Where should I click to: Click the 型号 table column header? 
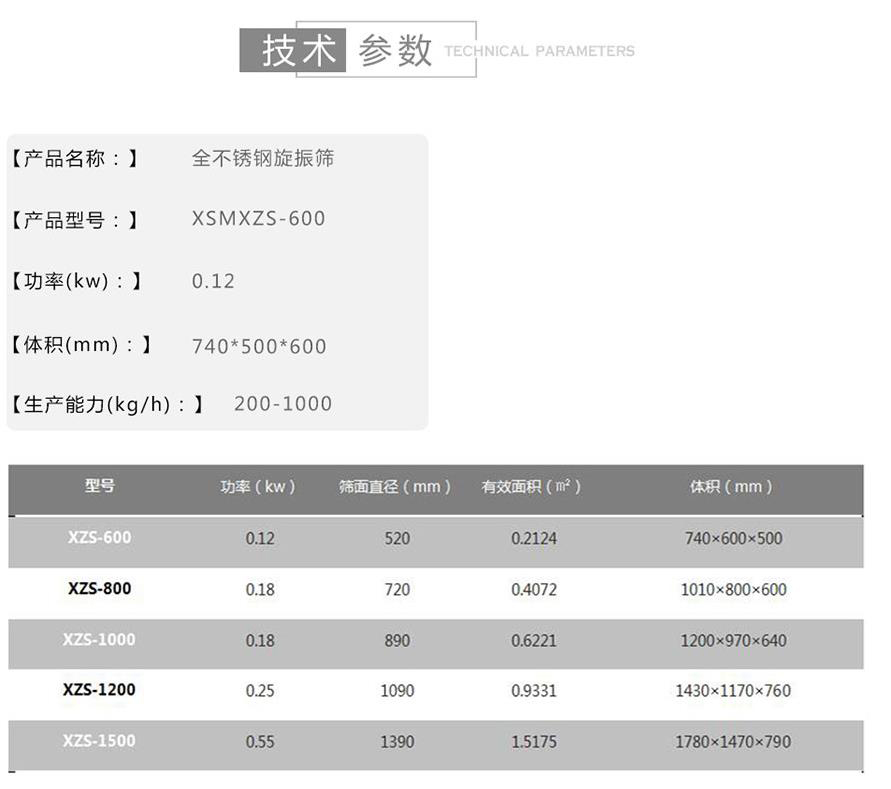tap(97, 487)
